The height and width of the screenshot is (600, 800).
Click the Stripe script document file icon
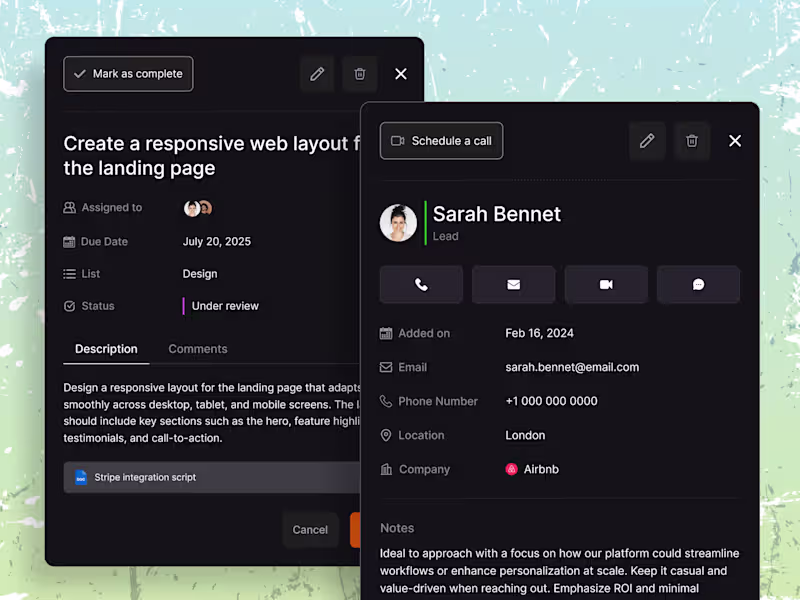(x=81, y=478)
